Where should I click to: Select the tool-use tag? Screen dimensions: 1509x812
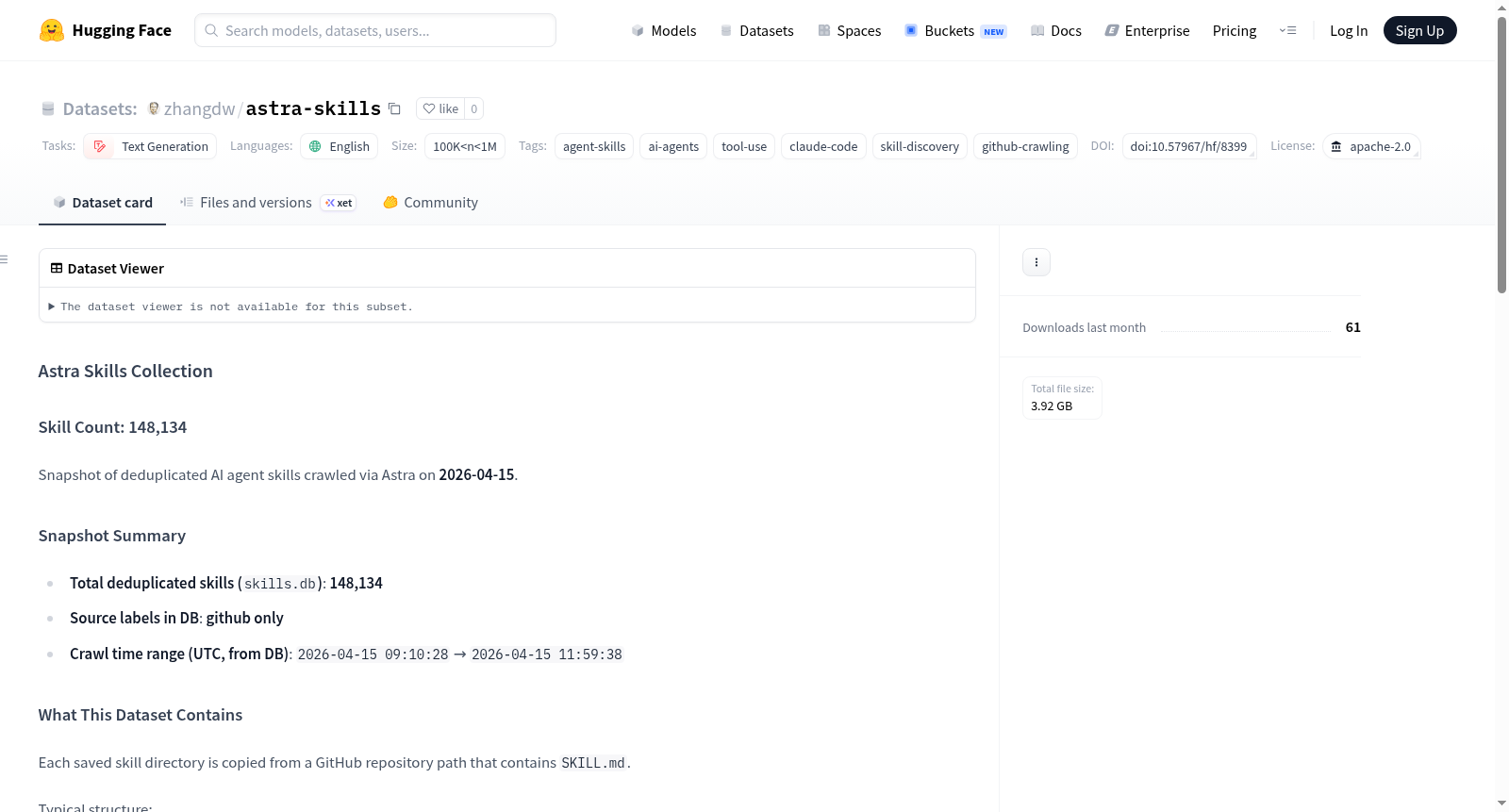tap(744, 146)
